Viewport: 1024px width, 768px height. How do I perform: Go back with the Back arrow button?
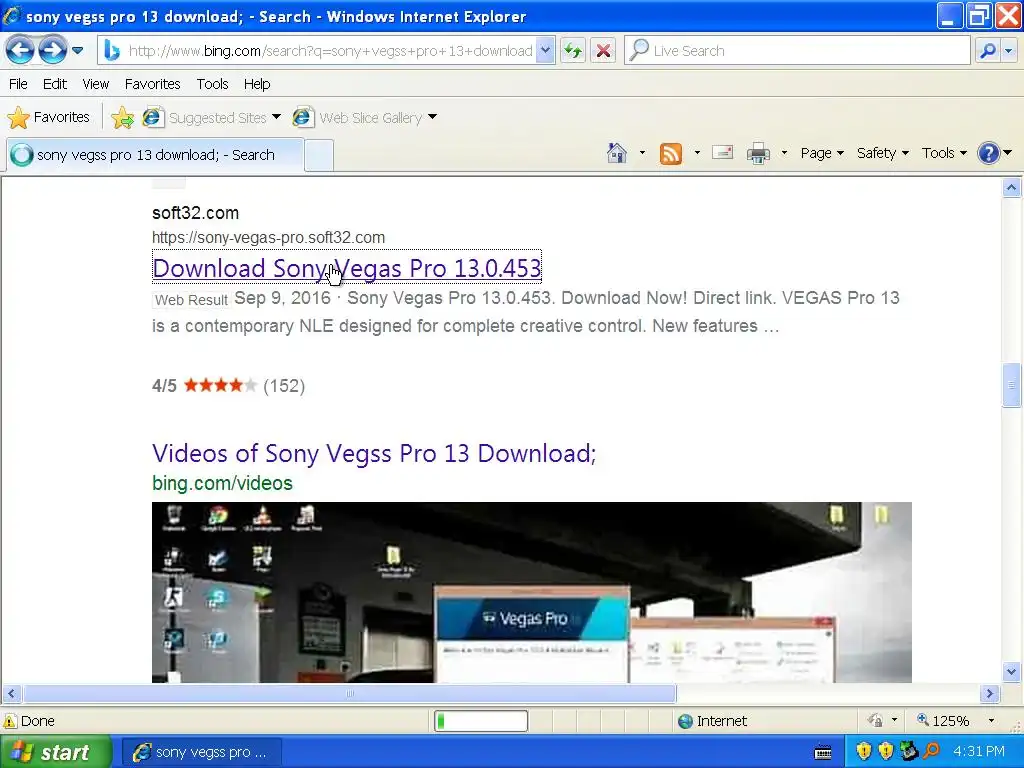click(x=20, y=50)
